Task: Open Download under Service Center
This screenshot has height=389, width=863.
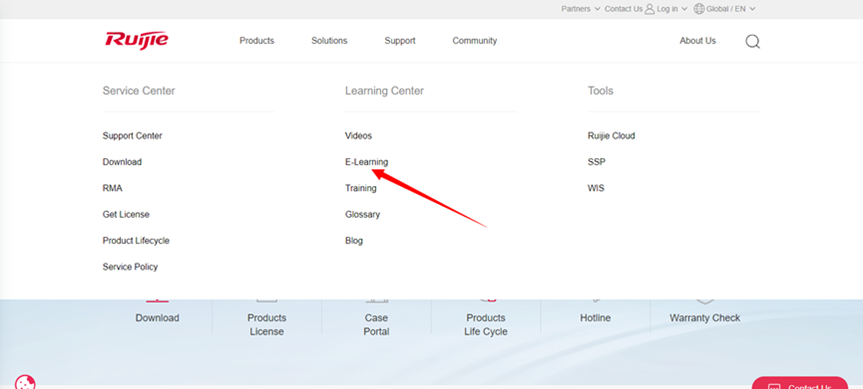Action: point(122,162)
